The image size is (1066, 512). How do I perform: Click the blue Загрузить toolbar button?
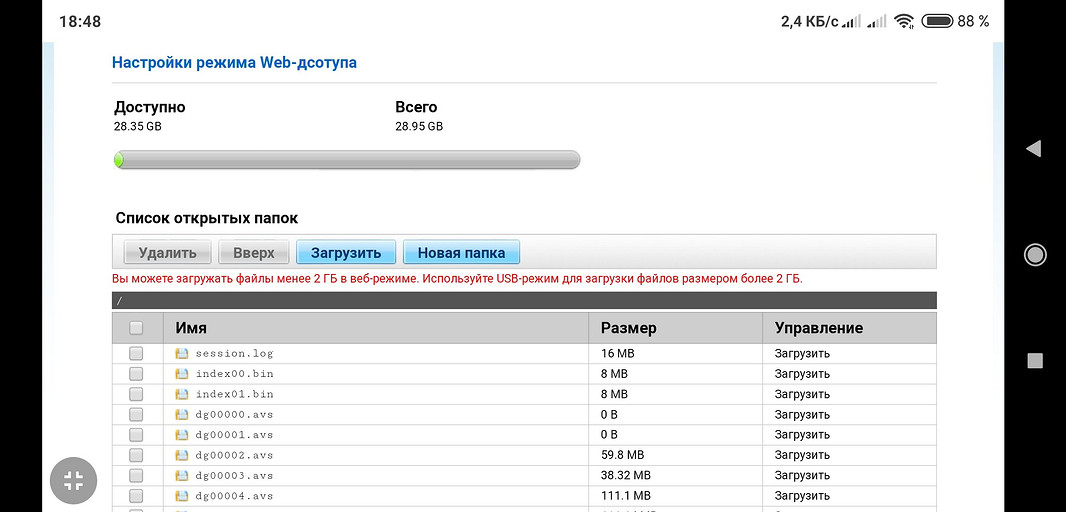pos(346,252)
